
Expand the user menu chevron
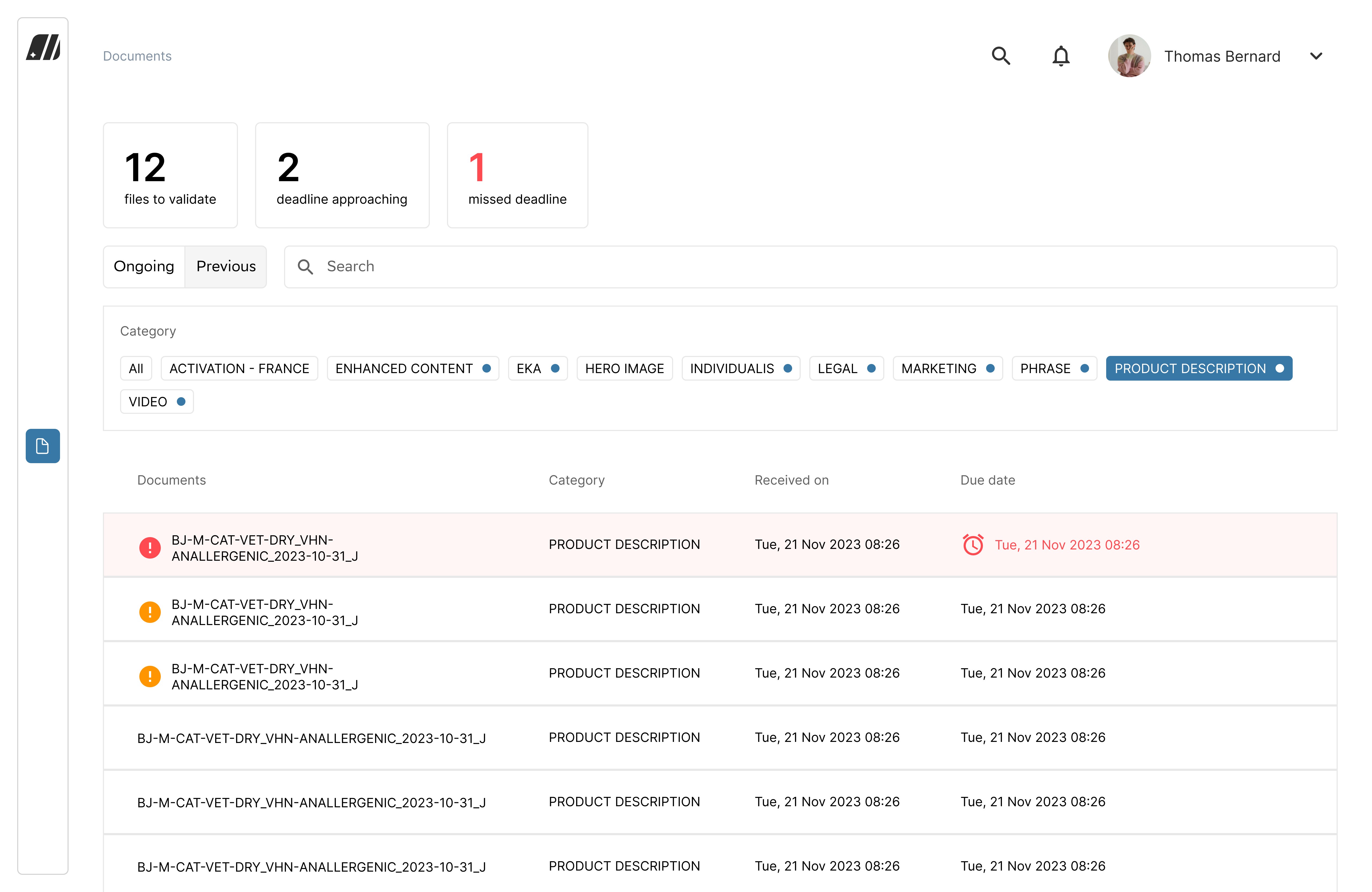point(1316,56)
